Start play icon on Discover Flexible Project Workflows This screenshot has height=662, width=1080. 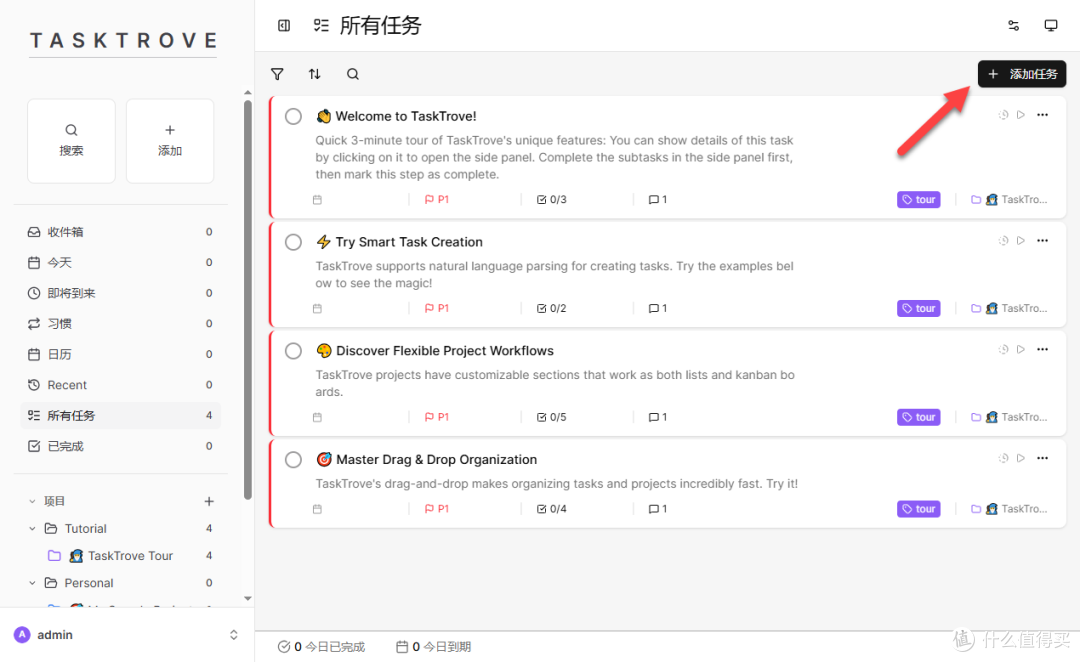[1021, 349]
